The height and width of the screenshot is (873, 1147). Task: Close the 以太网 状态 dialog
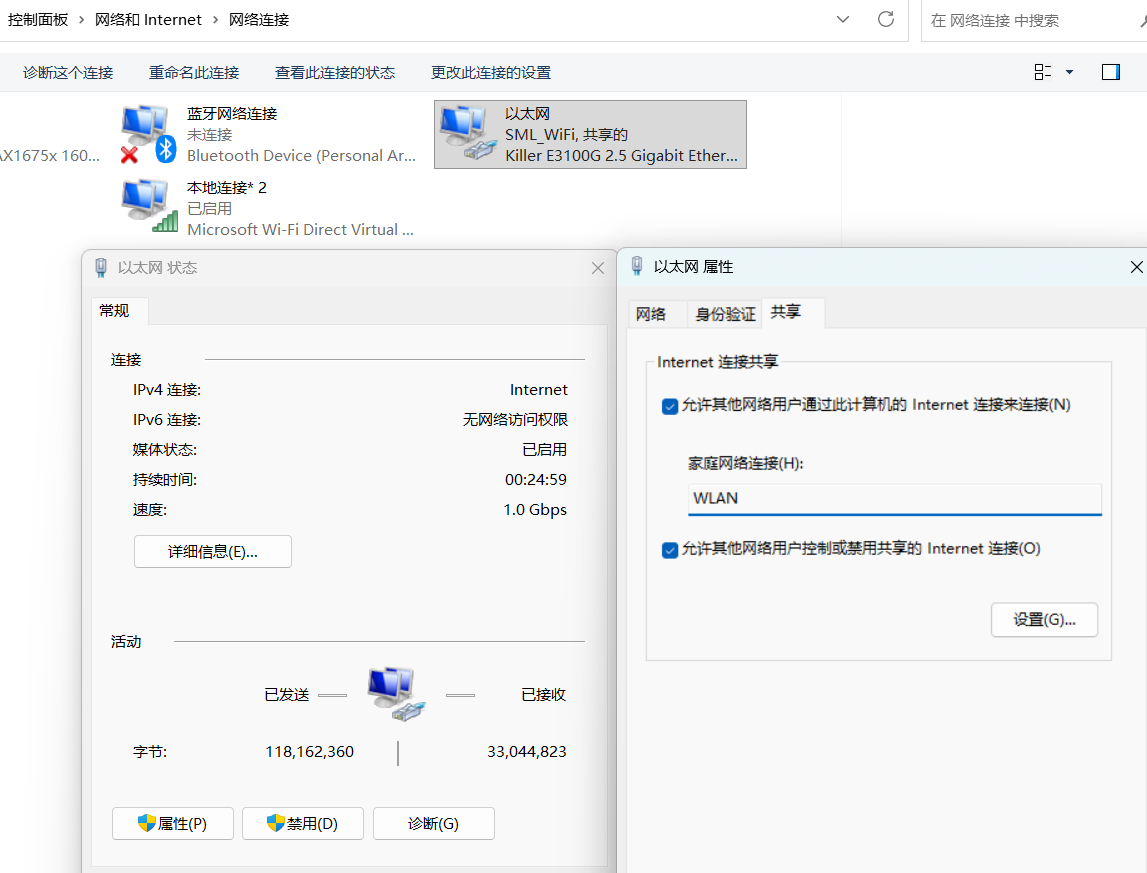tap(598, 268)
